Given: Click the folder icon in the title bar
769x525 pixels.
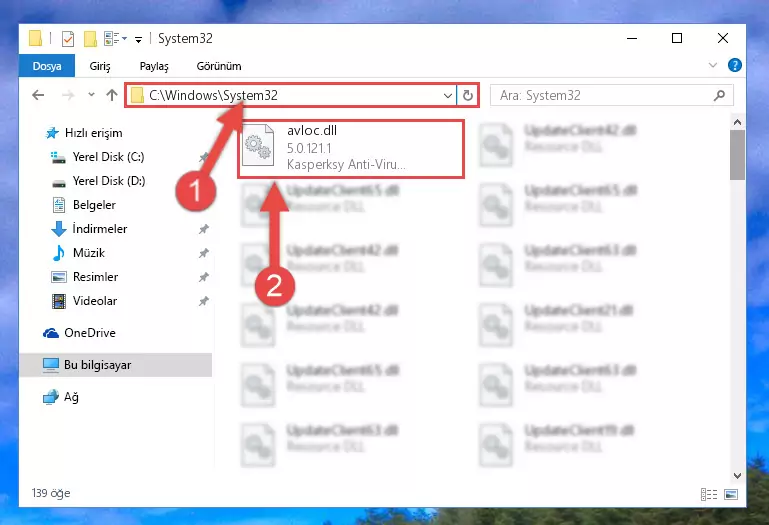Looking at the screenshot, I should tap(35, 38).
